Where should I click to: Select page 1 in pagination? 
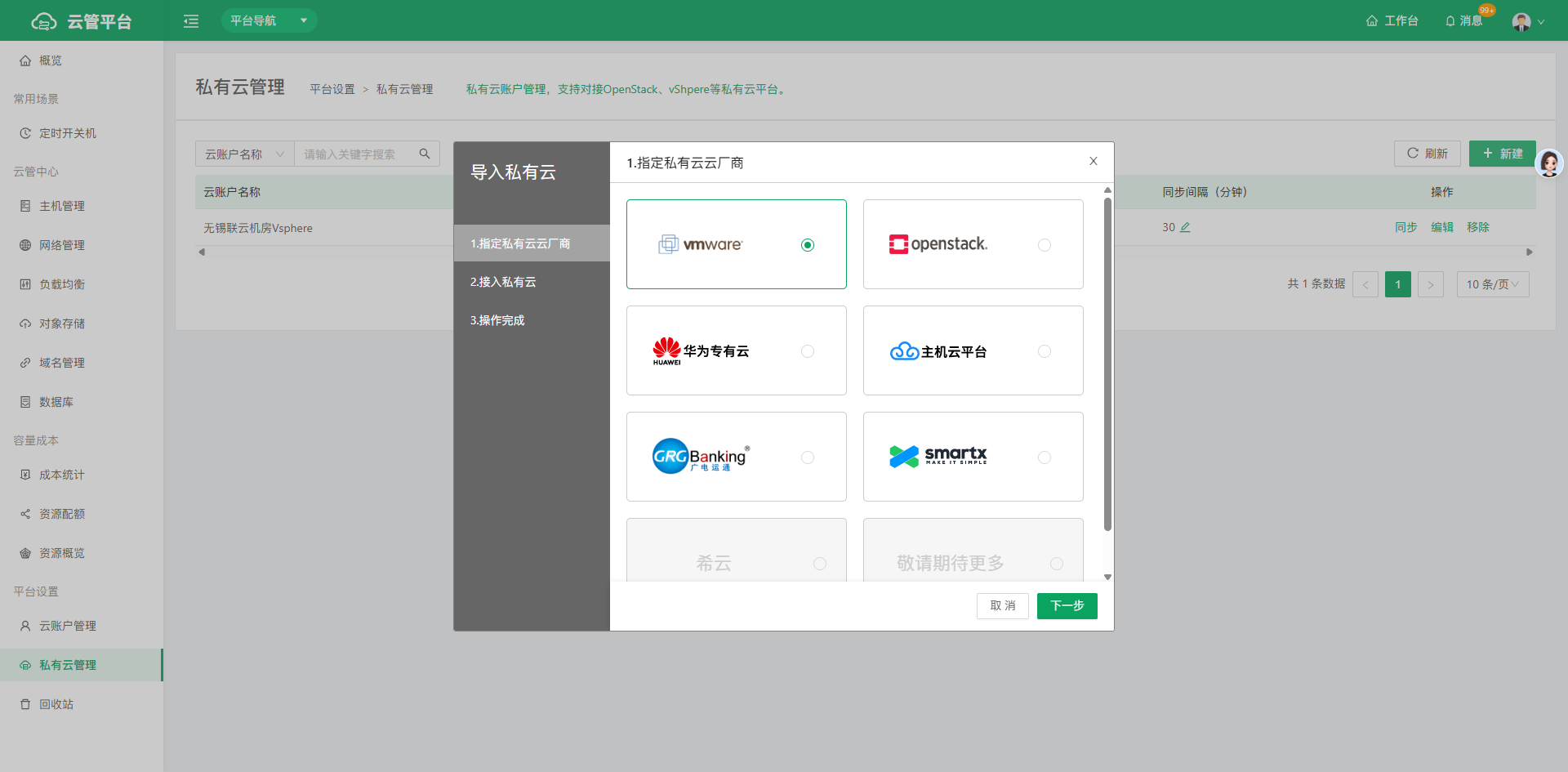coord(1398,284)
